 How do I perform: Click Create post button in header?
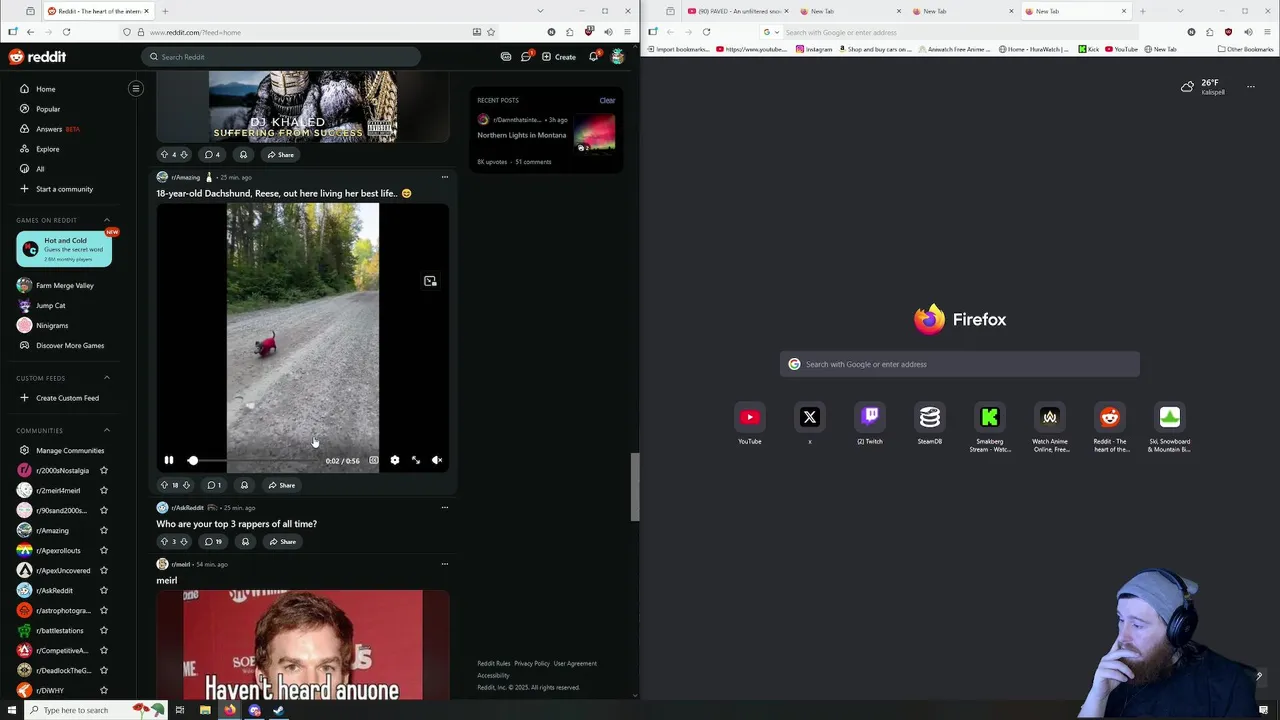pyautogui.click(x=559, y=57)
